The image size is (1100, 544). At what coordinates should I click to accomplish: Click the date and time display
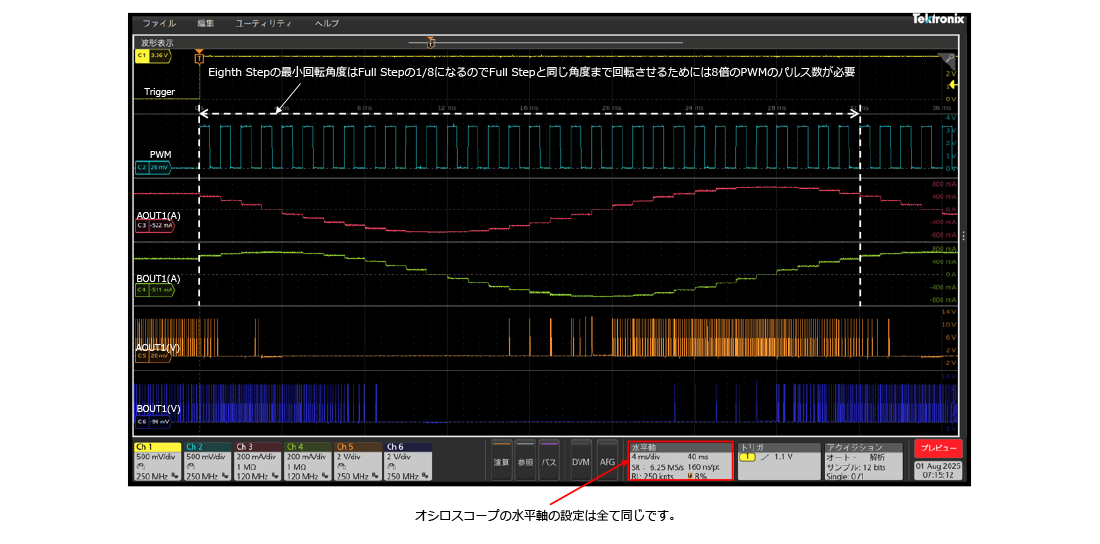coord(937,471)
